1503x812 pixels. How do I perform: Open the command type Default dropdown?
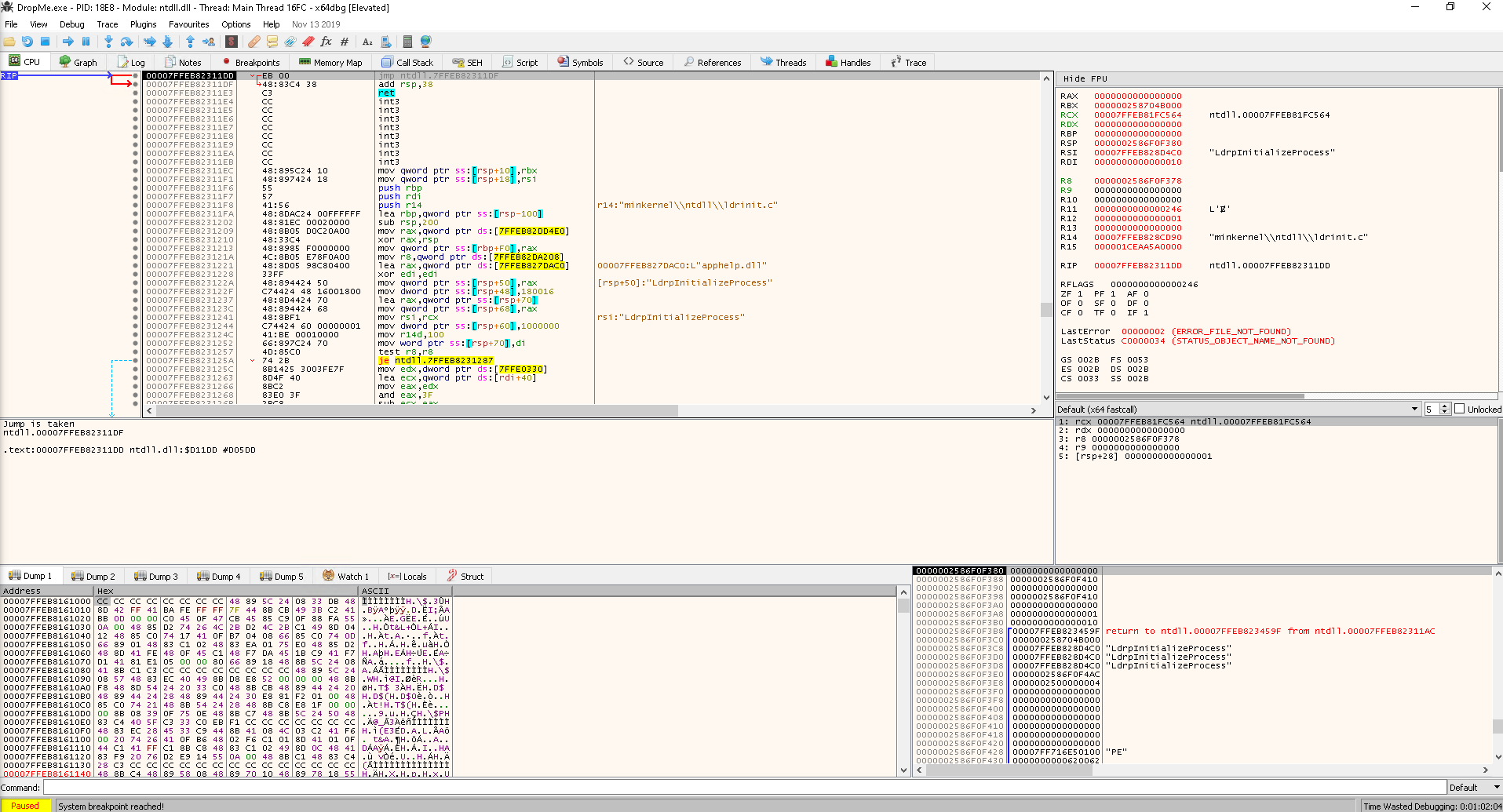(x=1474, y=787)
